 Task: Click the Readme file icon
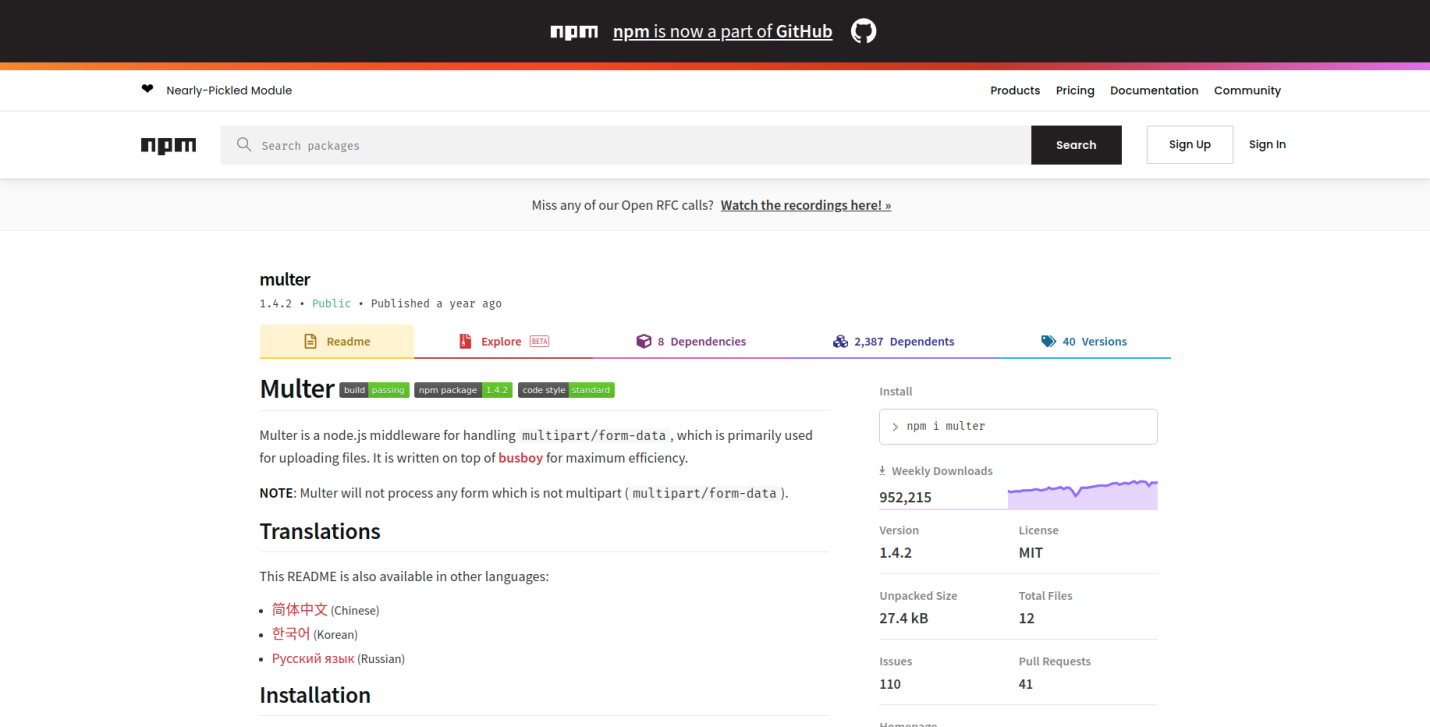[310, 341]
